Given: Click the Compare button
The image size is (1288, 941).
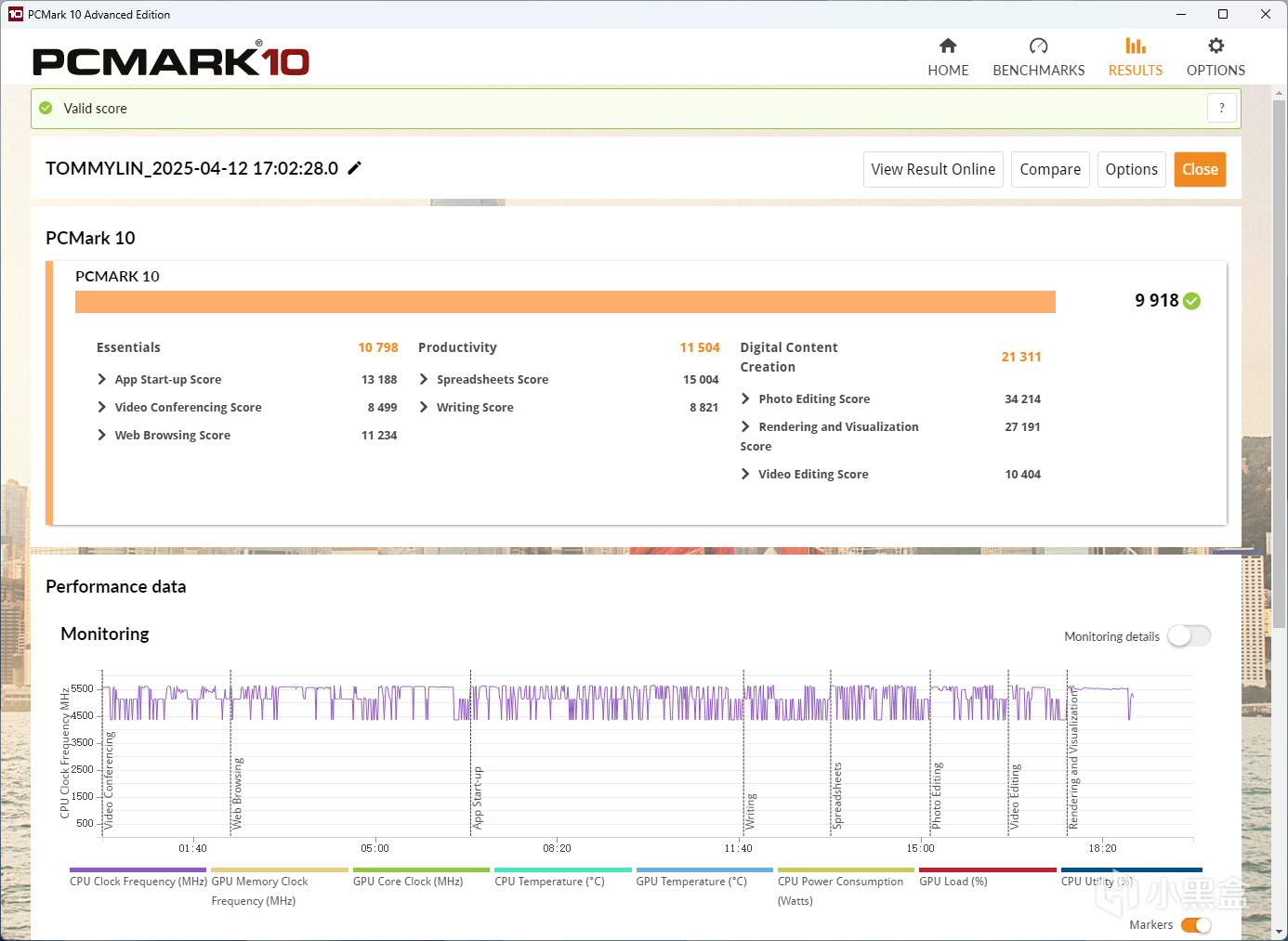Looking at the screenshot, I should [x=1050, y=169].
